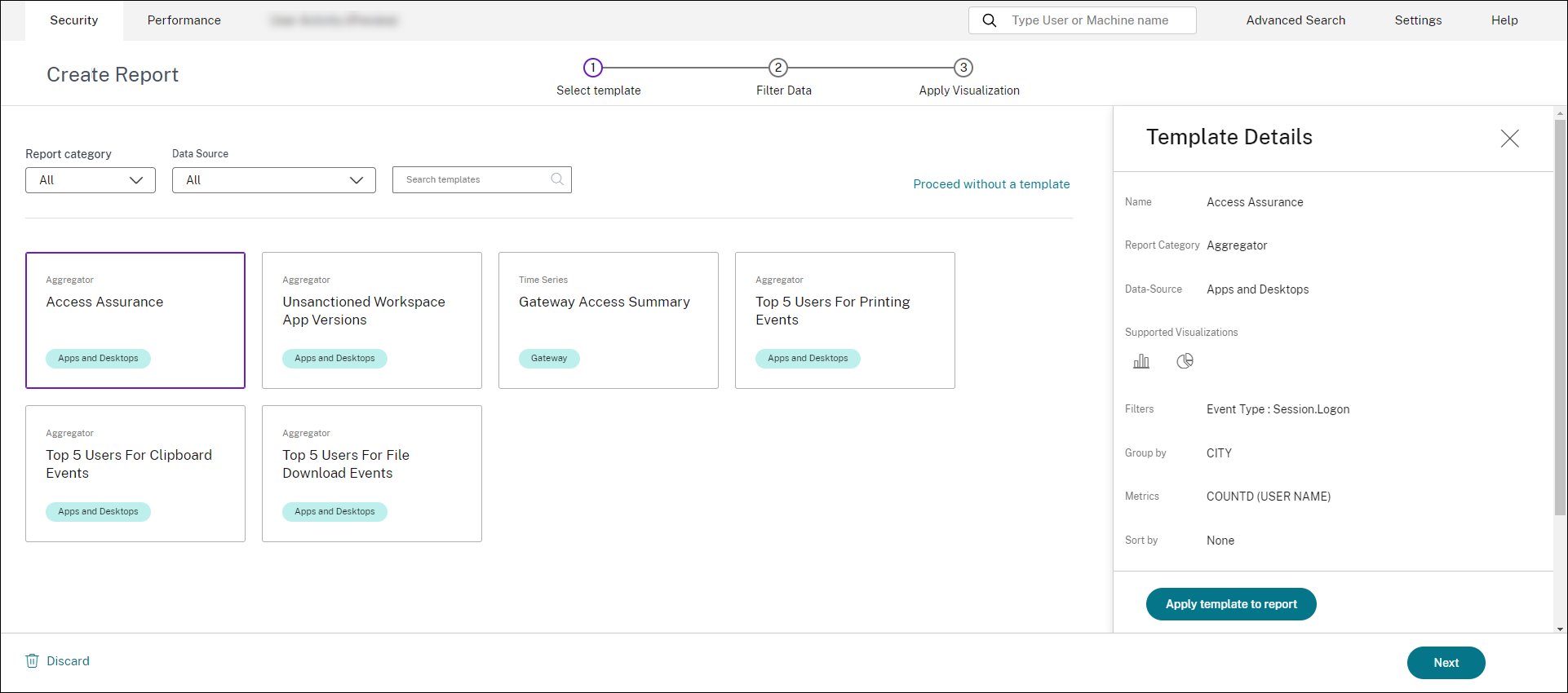
Task: Click the search templates magnifier icon
Action: (557, 179)
